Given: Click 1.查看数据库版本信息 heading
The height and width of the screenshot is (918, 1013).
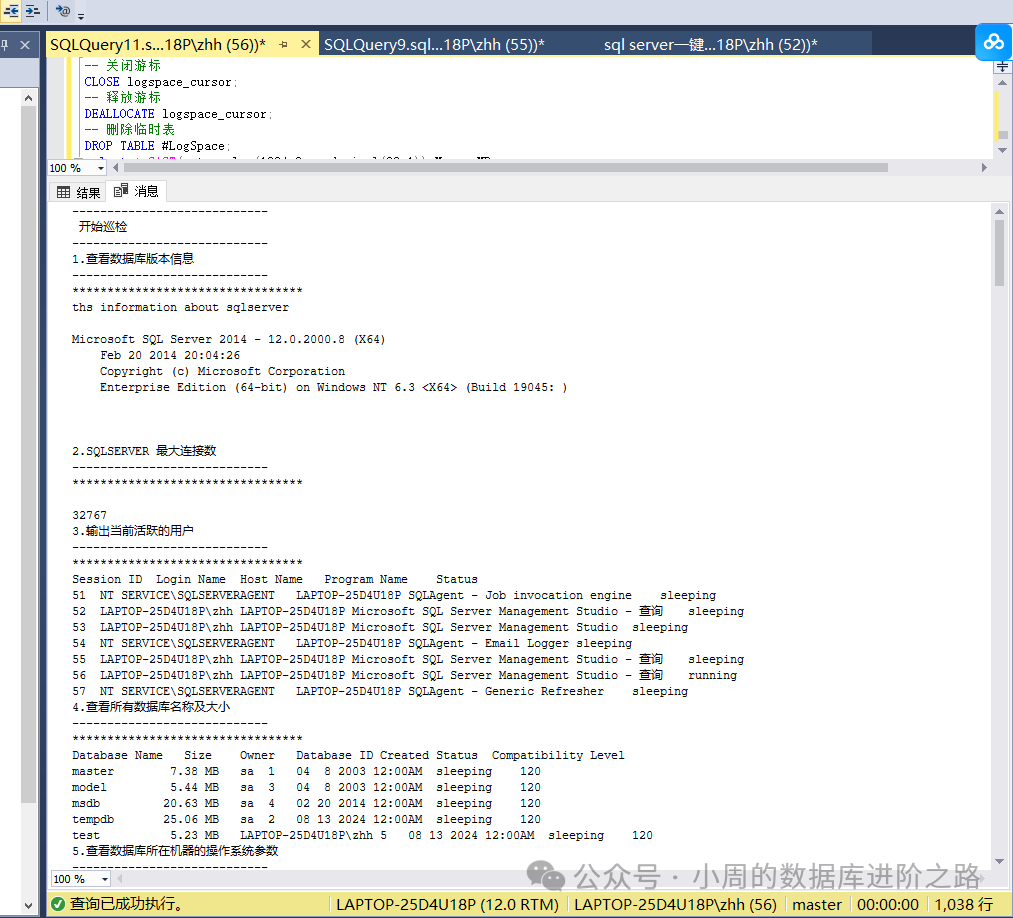Looking at the screenshot, I should point(133,258).
